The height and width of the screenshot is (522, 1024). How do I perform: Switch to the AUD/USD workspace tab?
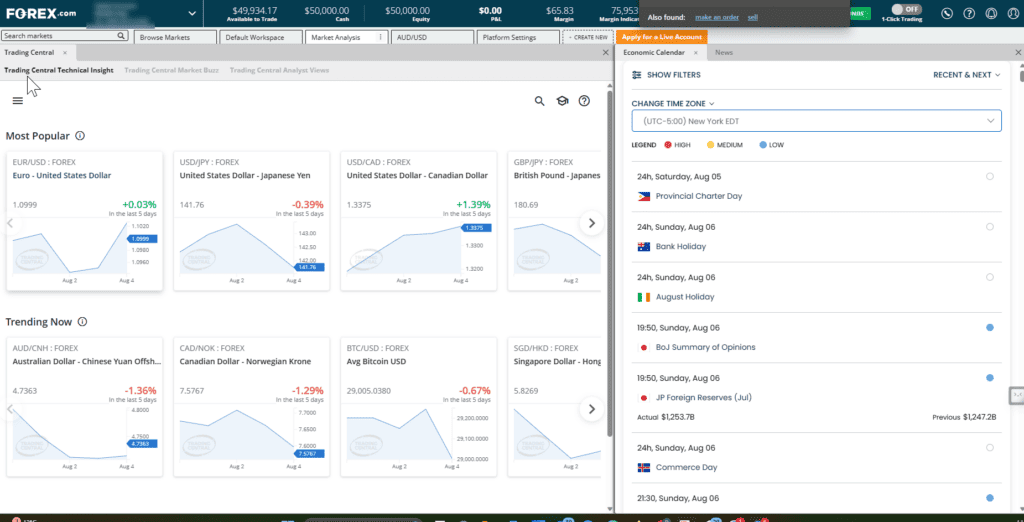pos(432,37)
